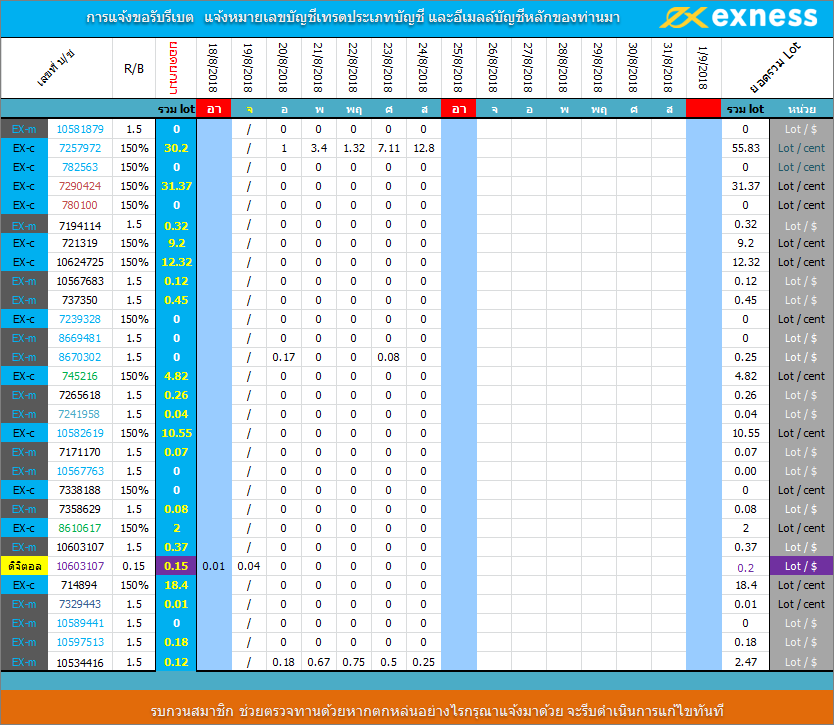Select account number 721319
Screen dimensions: 834x725
80,244
